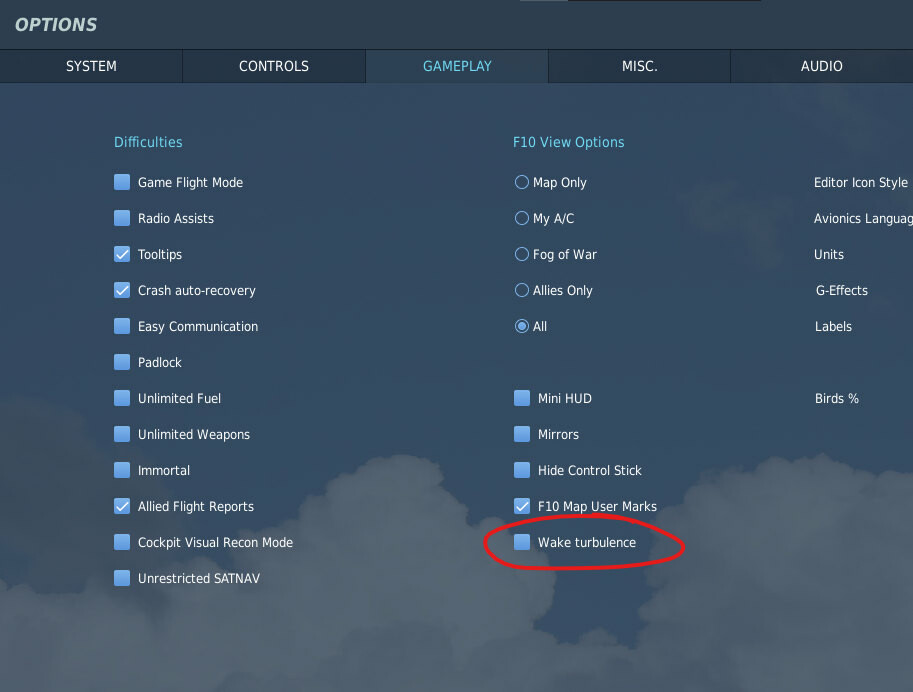
Task: Uncheck Allied Flight Reports
Action: [122, 506]
